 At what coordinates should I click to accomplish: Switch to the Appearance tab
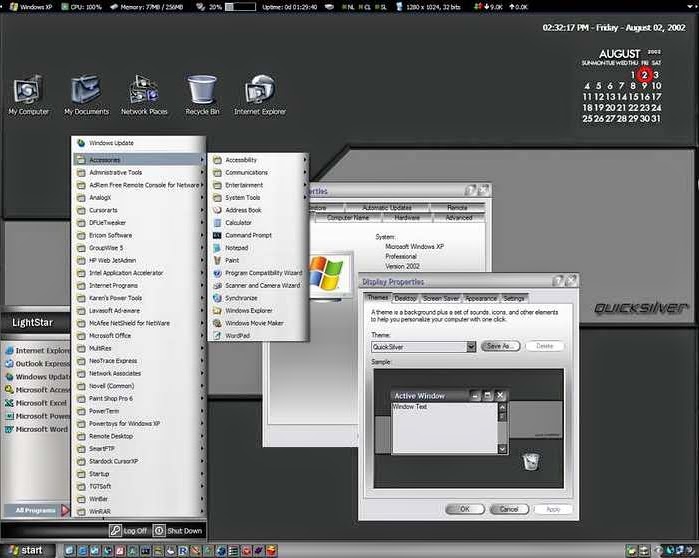(481, 298)
